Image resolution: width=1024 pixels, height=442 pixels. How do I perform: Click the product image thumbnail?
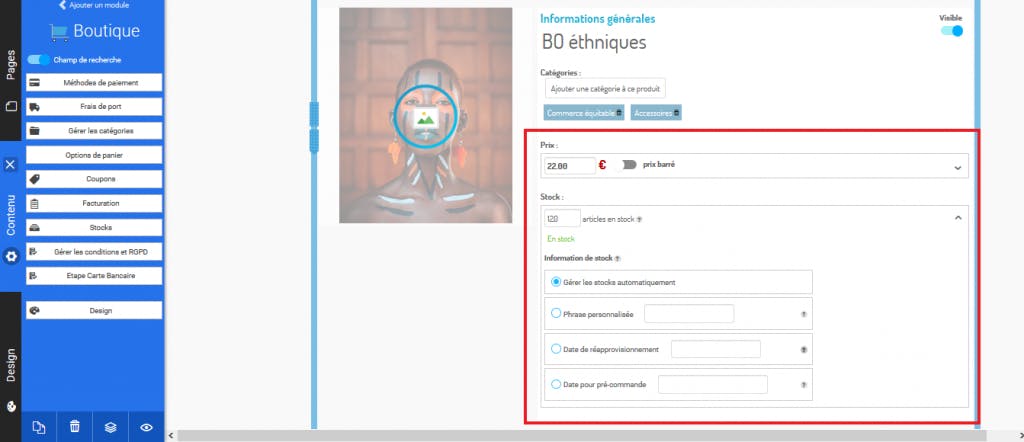coord(425,116)
